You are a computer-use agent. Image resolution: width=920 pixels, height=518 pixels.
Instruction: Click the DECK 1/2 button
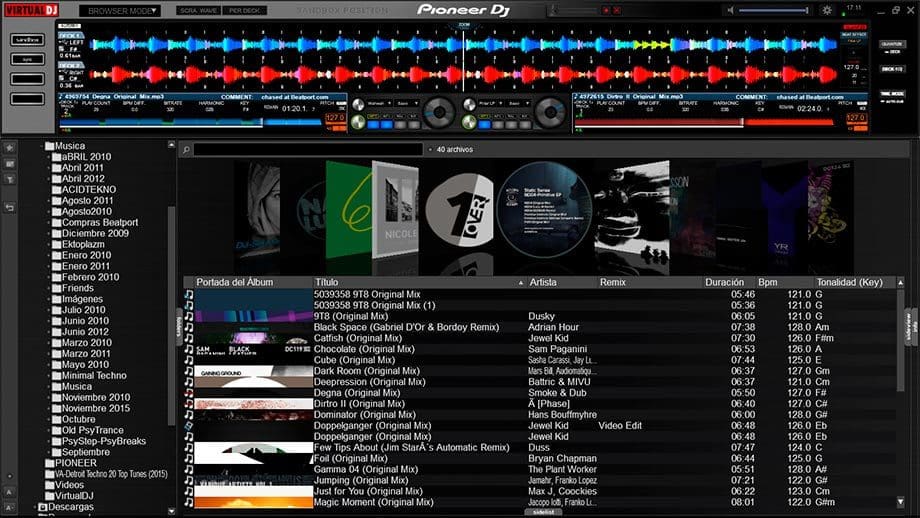pyautogui.click(x=892, y=69)
